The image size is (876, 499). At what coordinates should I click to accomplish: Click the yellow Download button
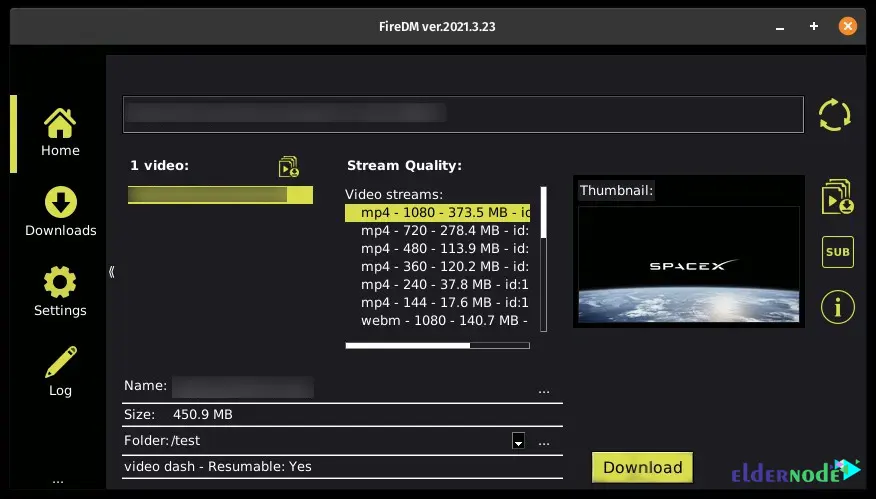[642, 467]
